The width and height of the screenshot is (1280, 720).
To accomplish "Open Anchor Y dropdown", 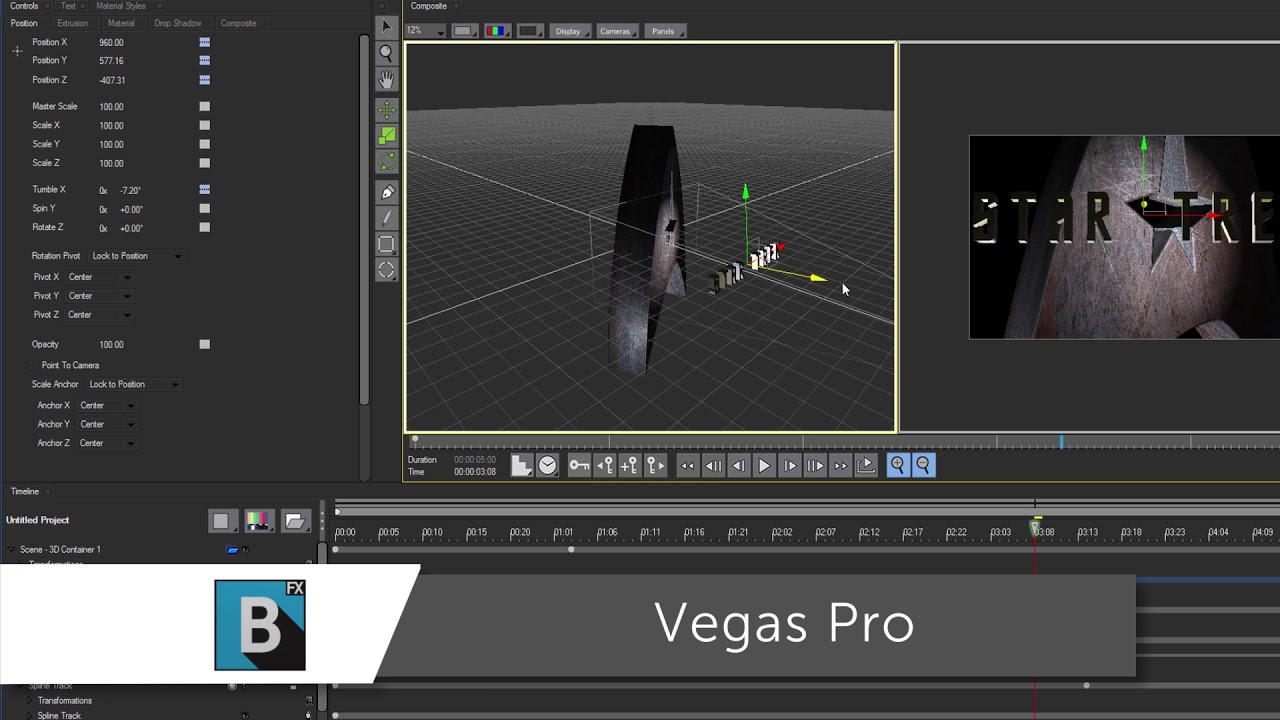I will [x=108, y=424].
